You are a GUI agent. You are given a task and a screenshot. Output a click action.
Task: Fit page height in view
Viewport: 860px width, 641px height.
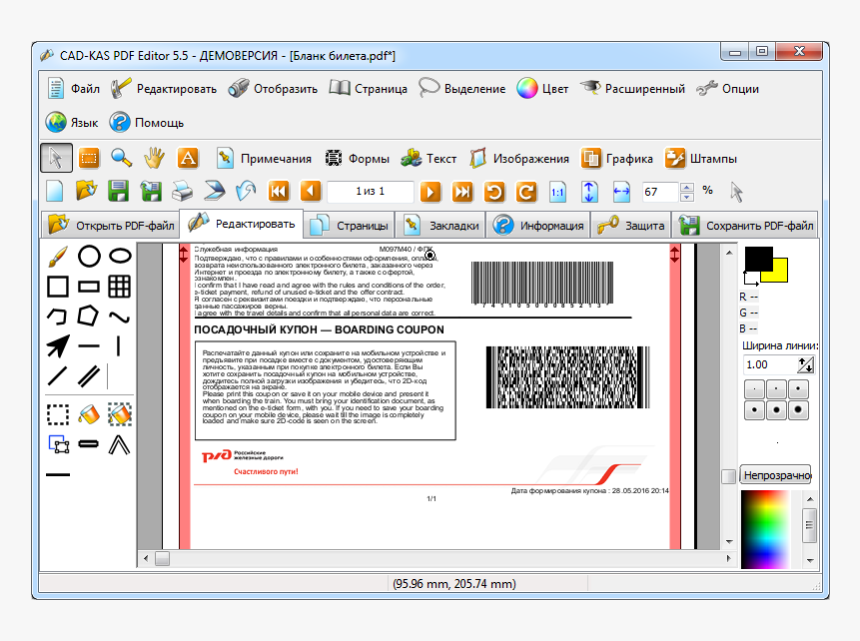coord(589,192)
